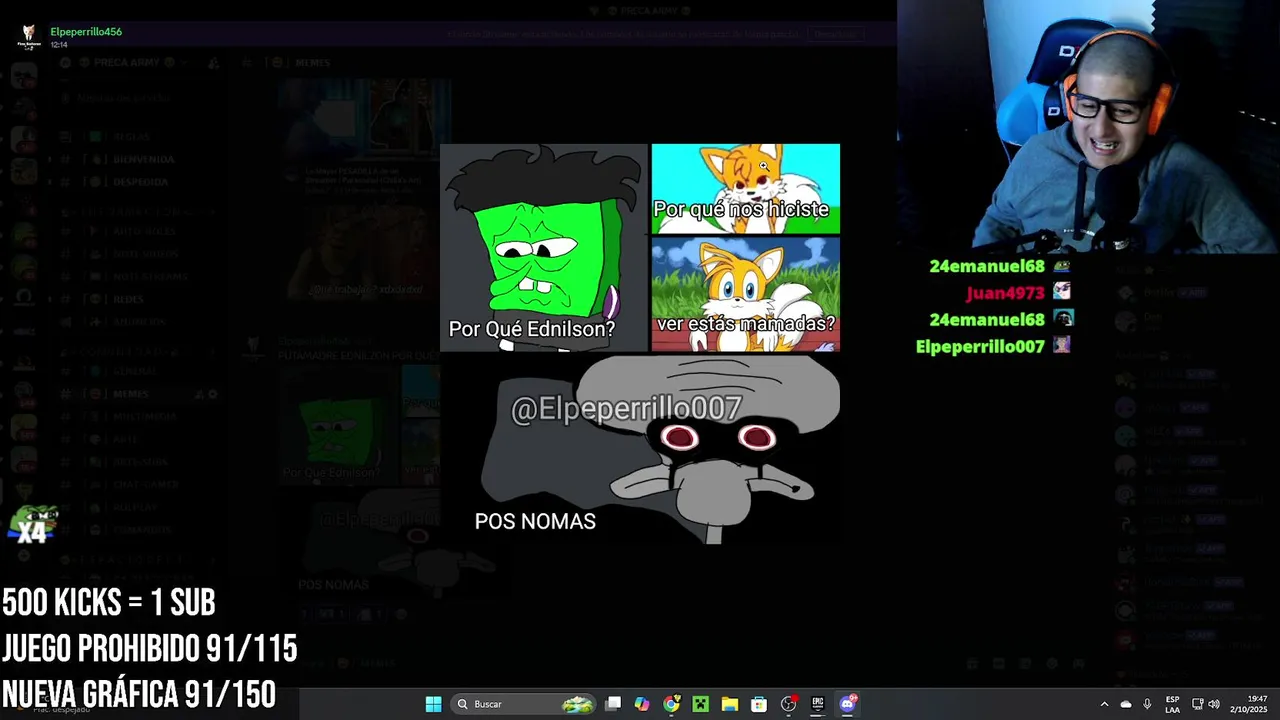This screenshot has width=1280, height=720.
Task: Open Microsoft Store from the taskbar
Action: click(759, 704)
